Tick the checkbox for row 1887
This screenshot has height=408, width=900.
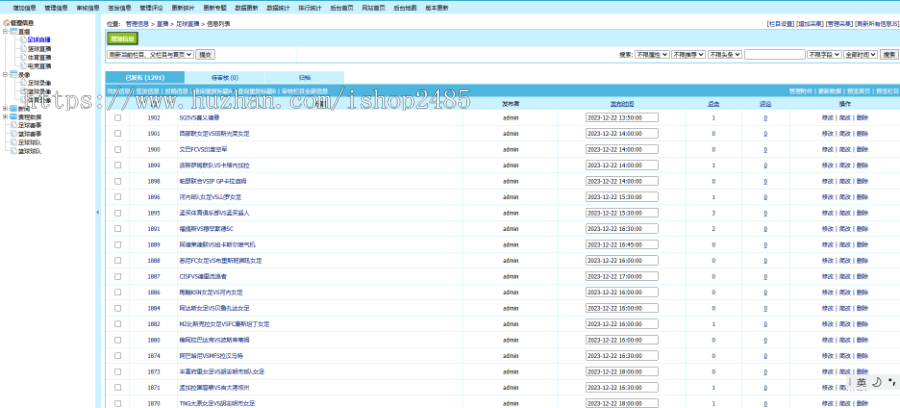(x=118, y=276)
